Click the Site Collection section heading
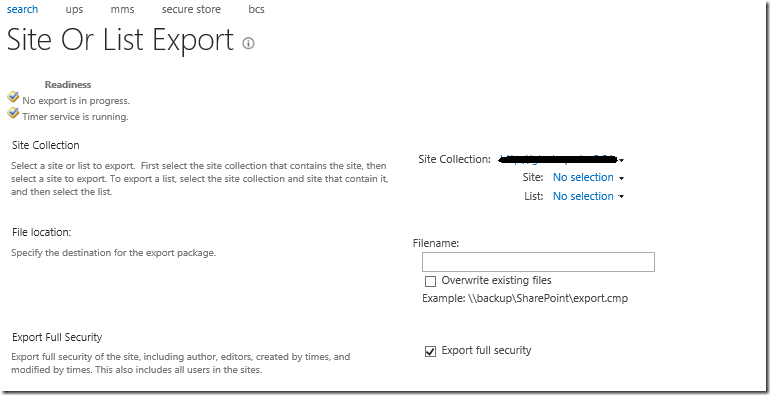The height and width of the screenshot is (395, 770). pos(46,145)
